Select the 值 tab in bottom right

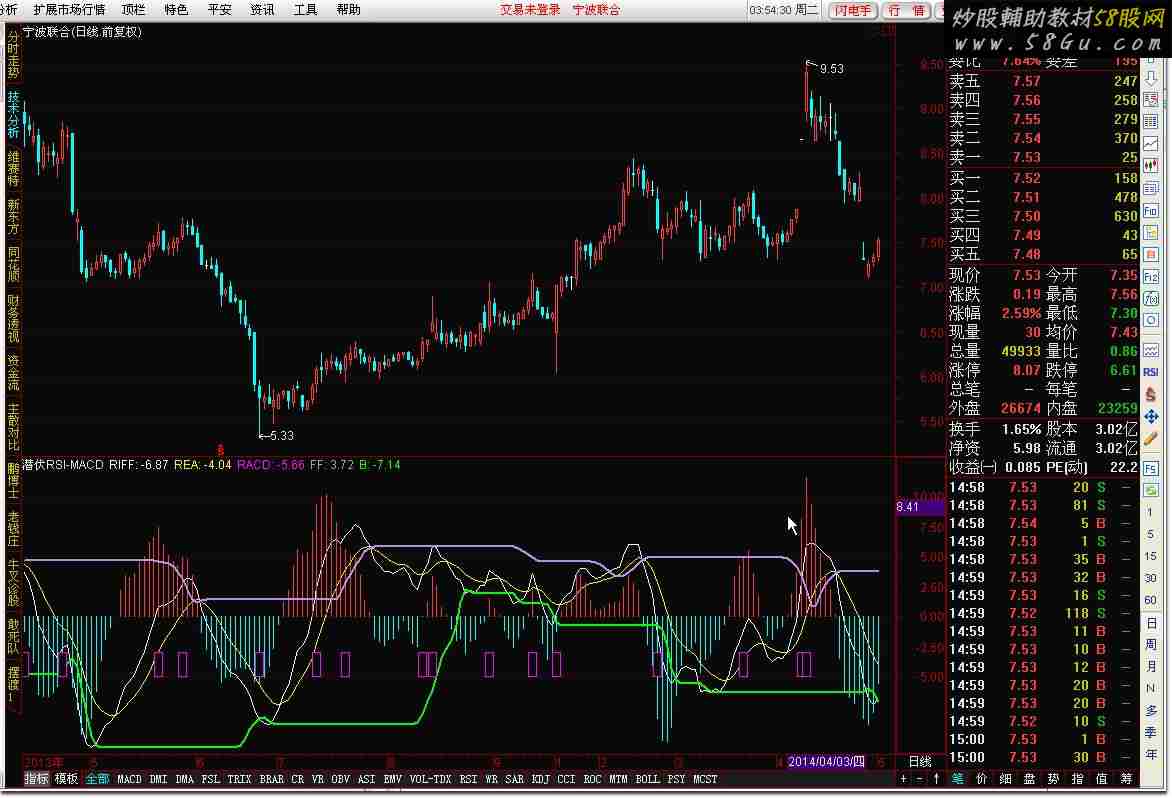(x=1102, y=779)
